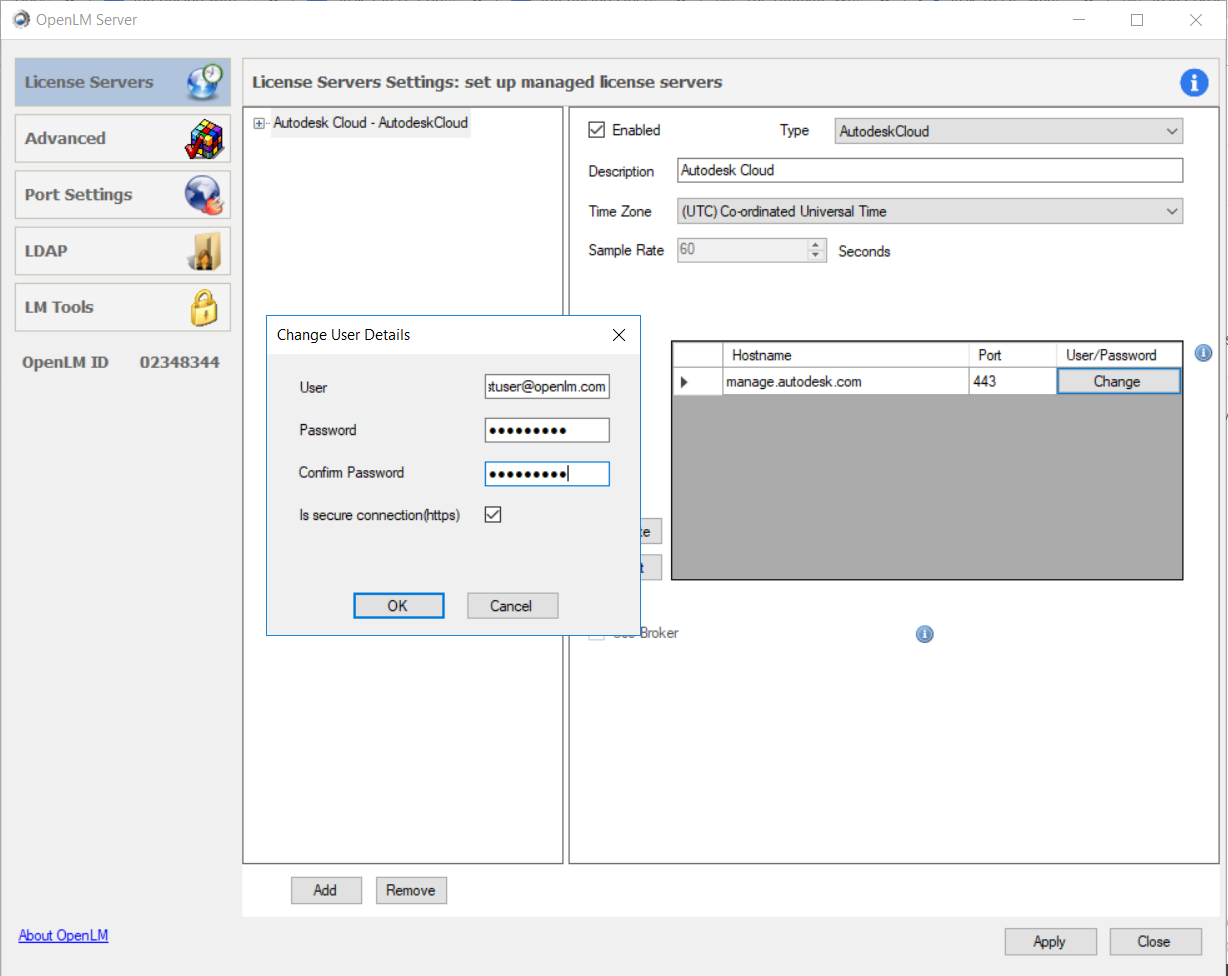The height and width of the screenshot is (976, 1228).
Task: Follow the About OpenLM link
Action: (63, 935)
